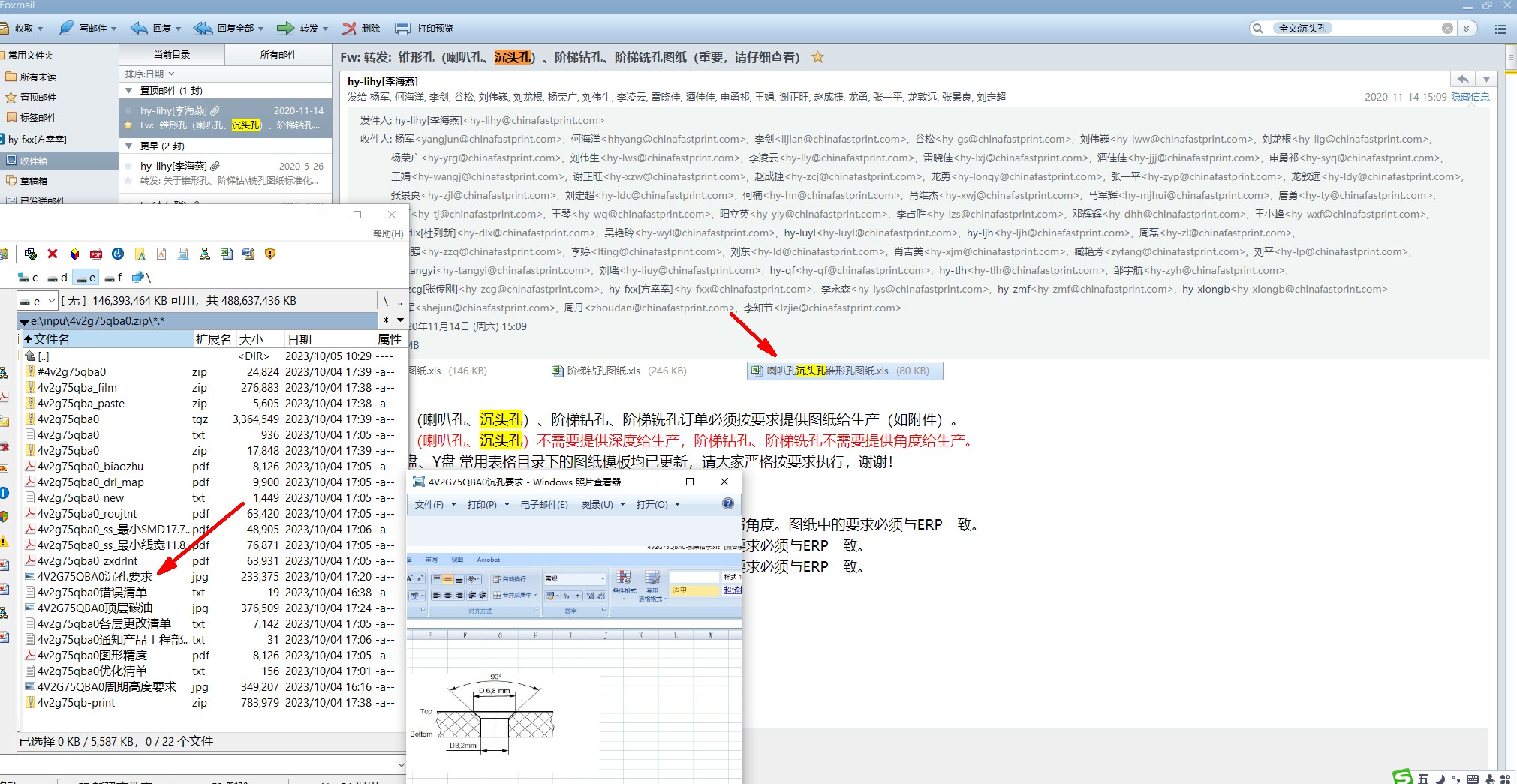1517x784 pixels.
Task: Select drive c button in file manager
Action: tap(28, 278)
